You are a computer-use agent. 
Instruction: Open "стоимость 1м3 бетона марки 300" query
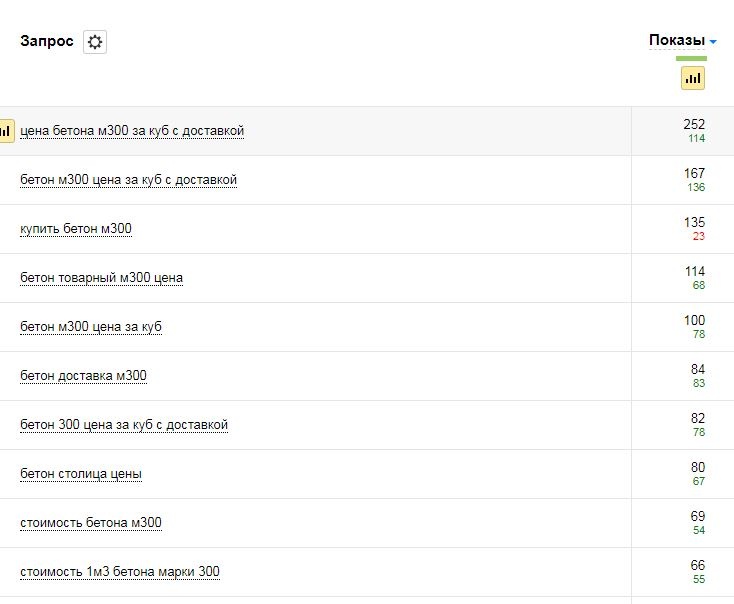click(120, 572)
